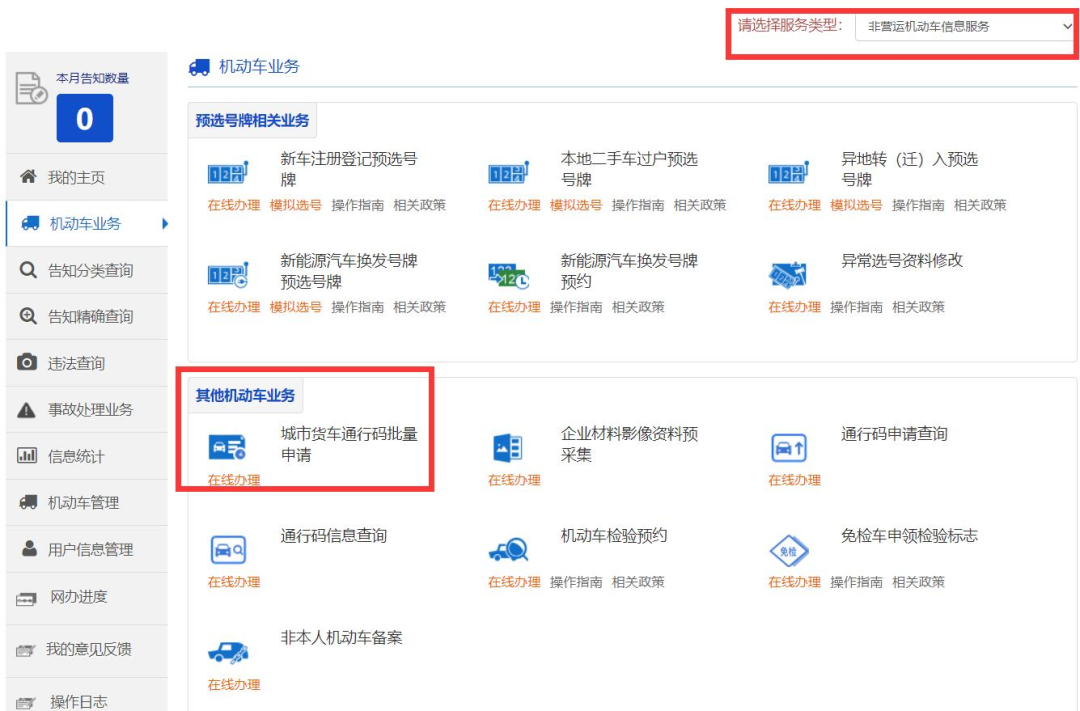The width and height of the screenshot is (1080, 711).
Task: Select 事故处理业务 sidebar item
Action: (x=90, y=410)
